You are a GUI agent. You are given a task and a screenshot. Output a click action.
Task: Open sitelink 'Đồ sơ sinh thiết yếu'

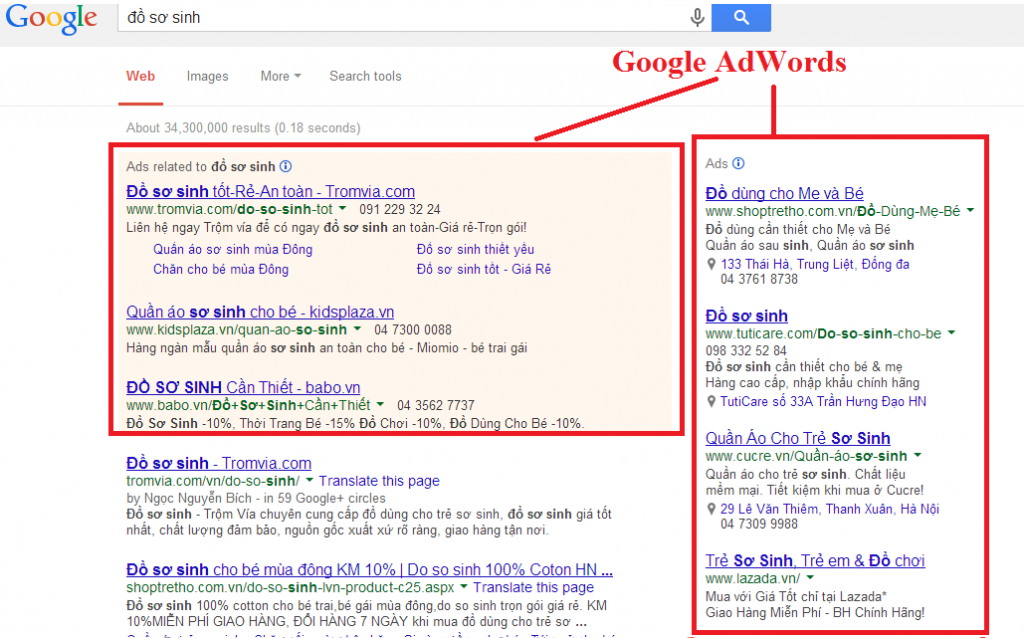475,249
